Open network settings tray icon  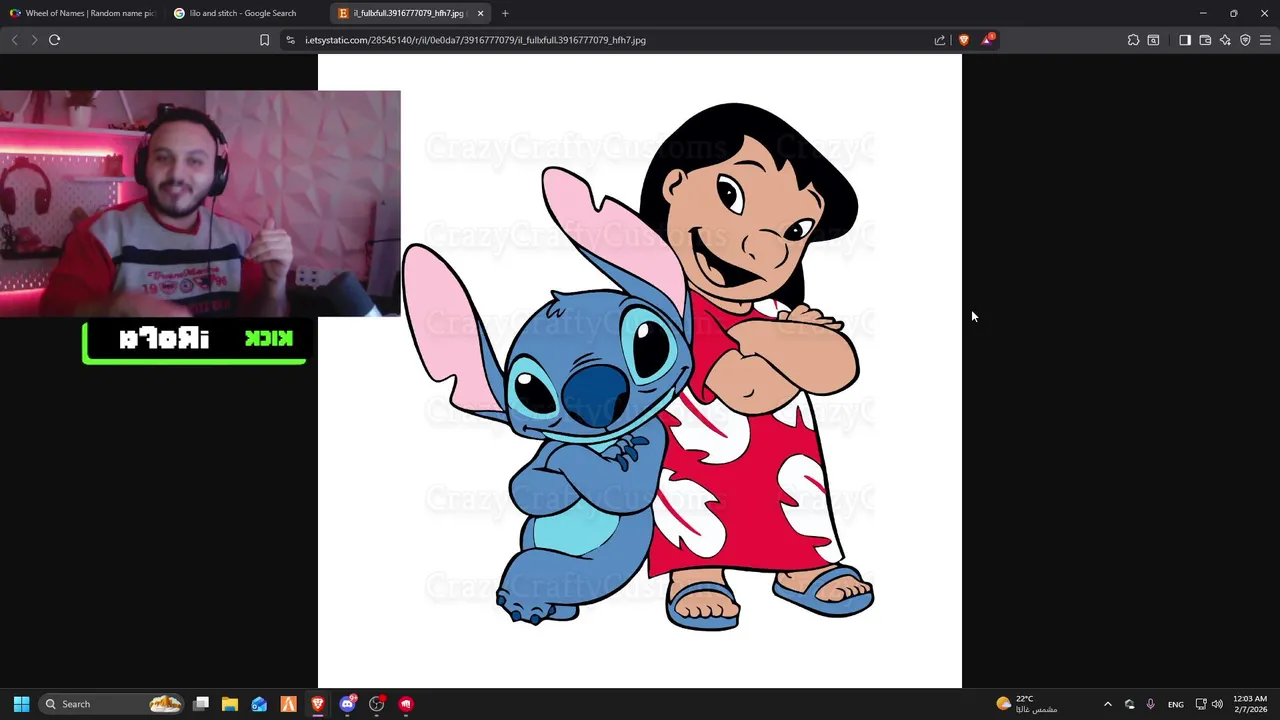(1201, 704)
